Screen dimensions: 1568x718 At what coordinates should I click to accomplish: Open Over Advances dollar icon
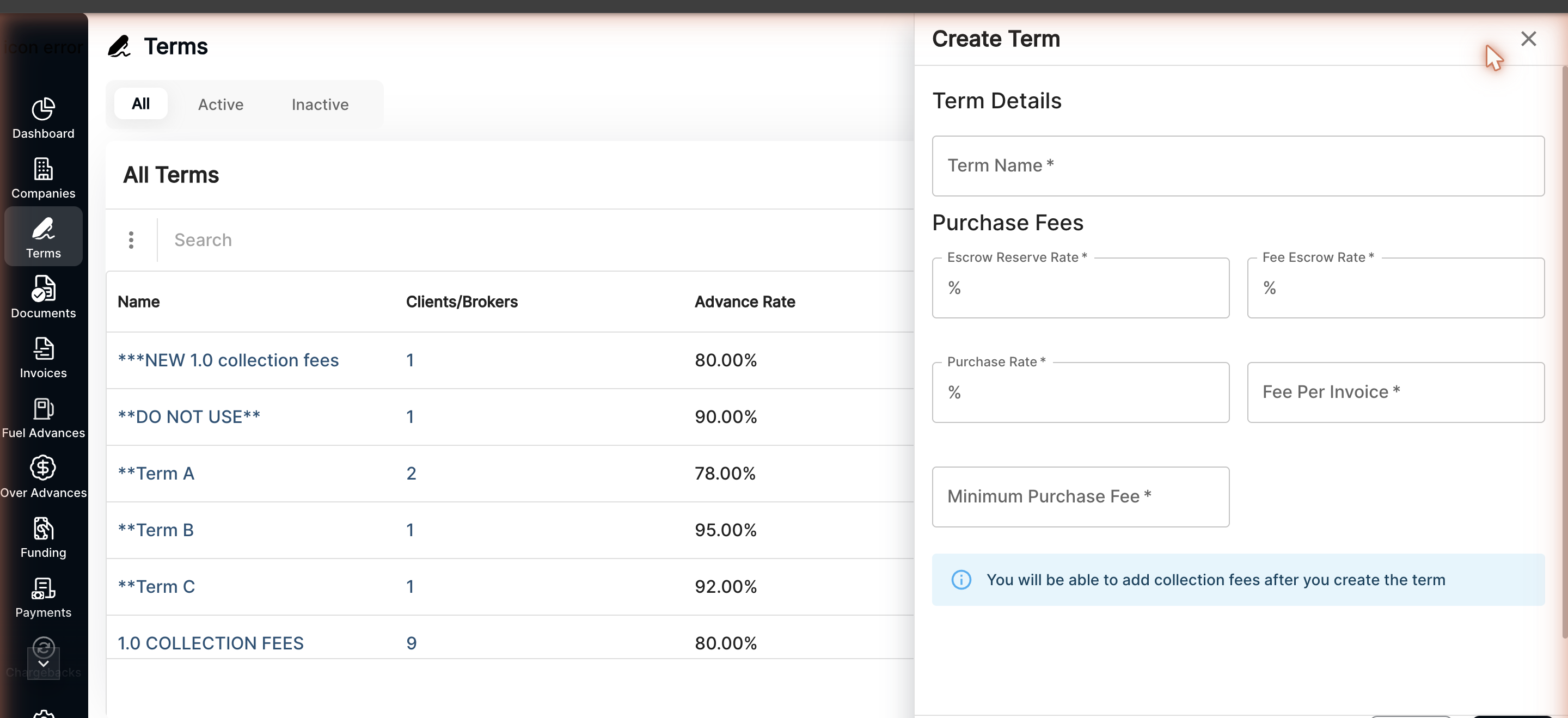(x=43, y=468)
